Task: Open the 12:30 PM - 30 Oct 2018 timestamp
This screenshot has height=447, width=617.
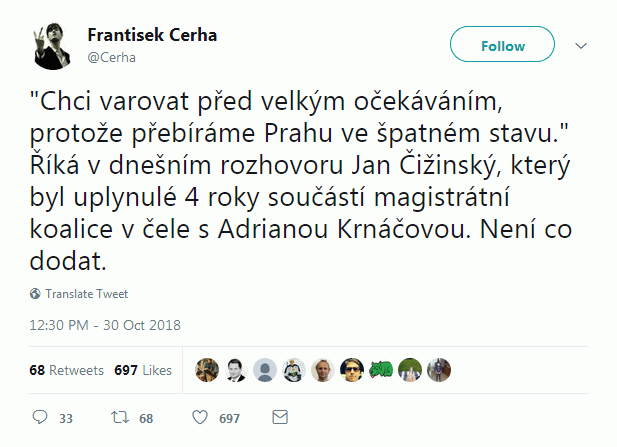Action: tap(105, 326)
